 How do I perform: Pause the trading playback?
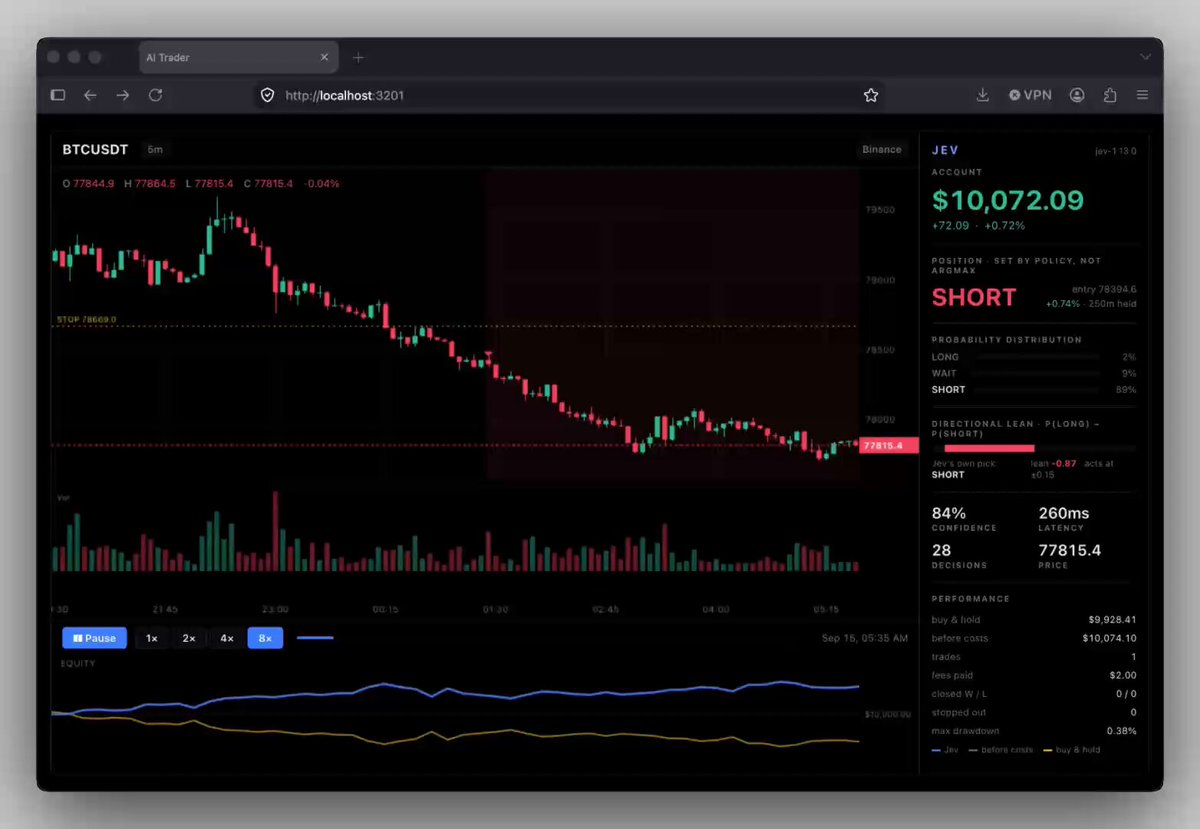click(x=94, y=638)
